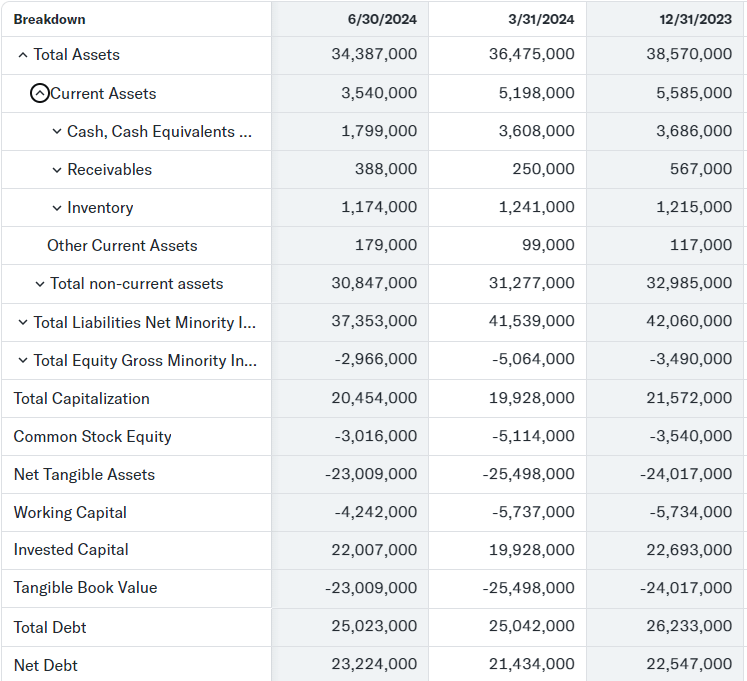The width and height of the screenshot is (747, 681).
Task: Click the Breakdown column header
Action: (49, 19)
